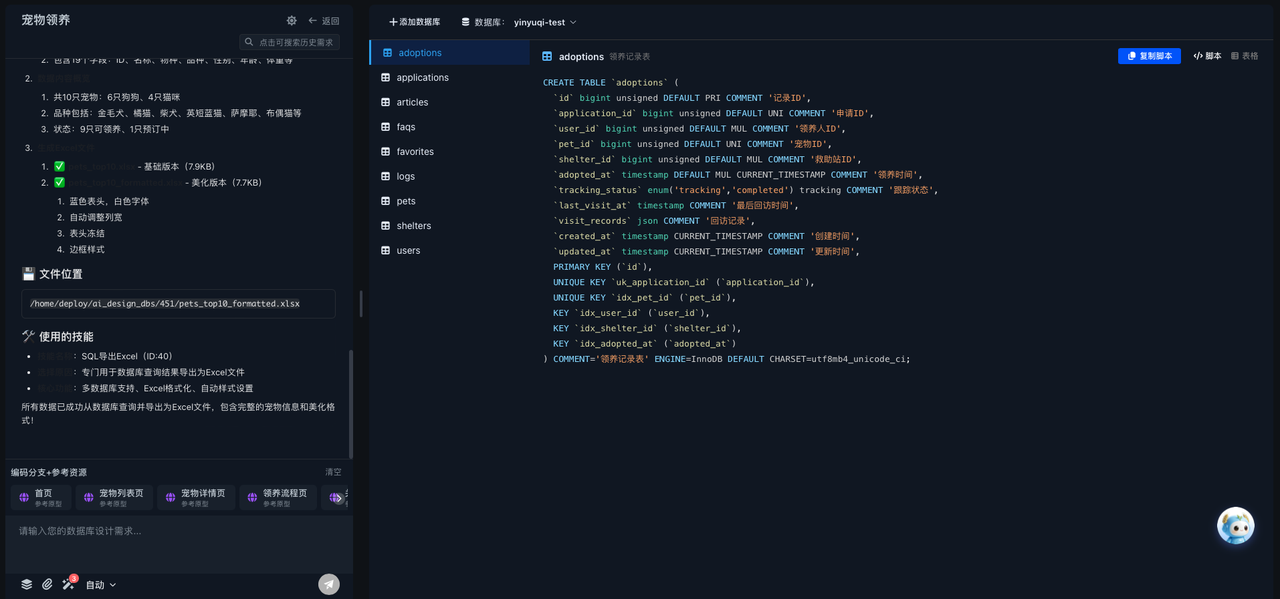Expand the 数据库 yinyuqi-test dropdown
Screen dimensions: 1280x599
tap(519, 22)
